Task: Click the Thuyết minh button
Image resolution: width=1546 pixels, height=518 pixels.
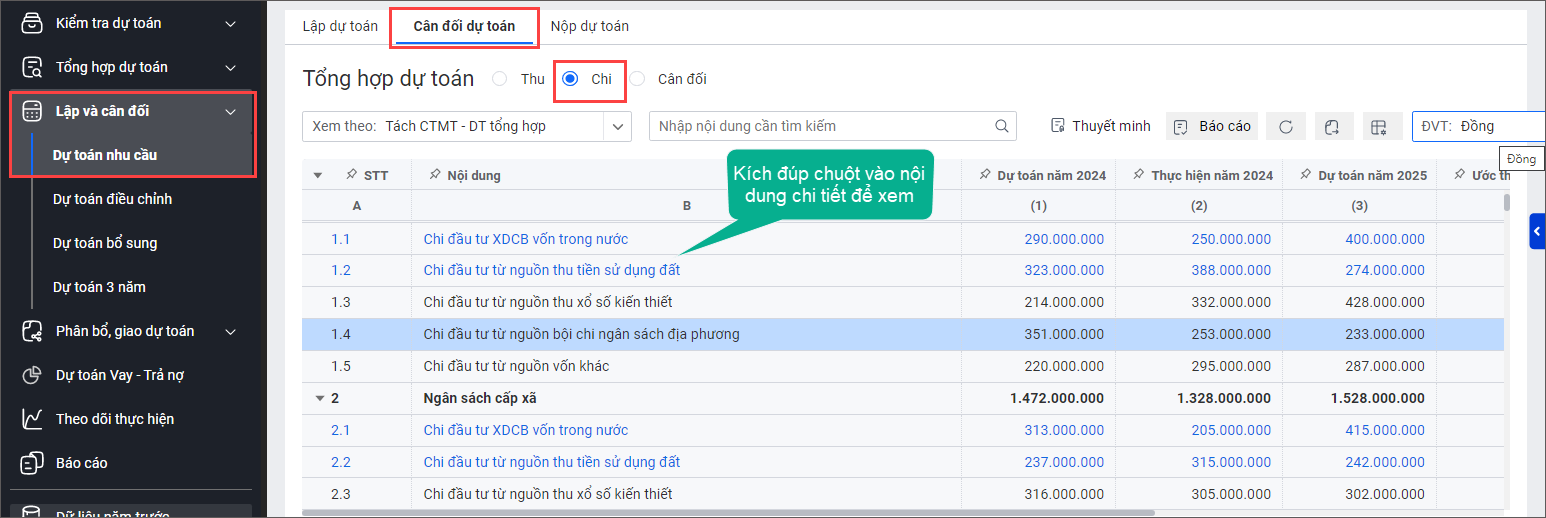Action: 1101,126
